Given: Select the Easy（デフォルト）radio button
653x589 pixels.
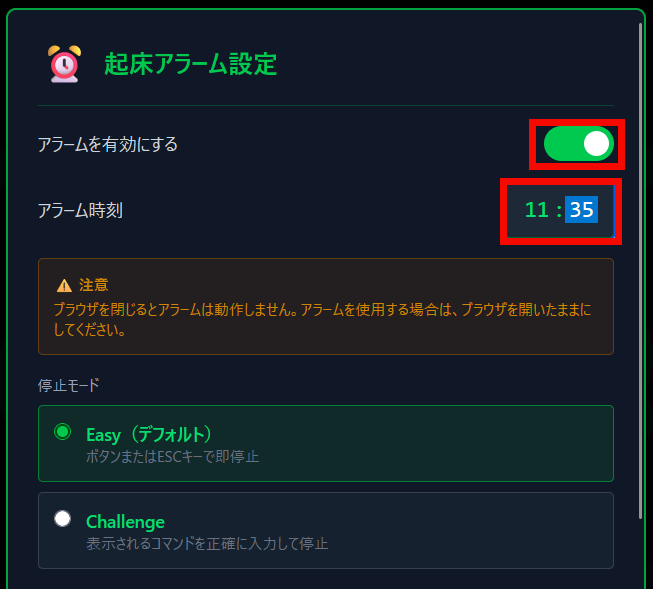Looking at the screenshot, I should [62, 432].
